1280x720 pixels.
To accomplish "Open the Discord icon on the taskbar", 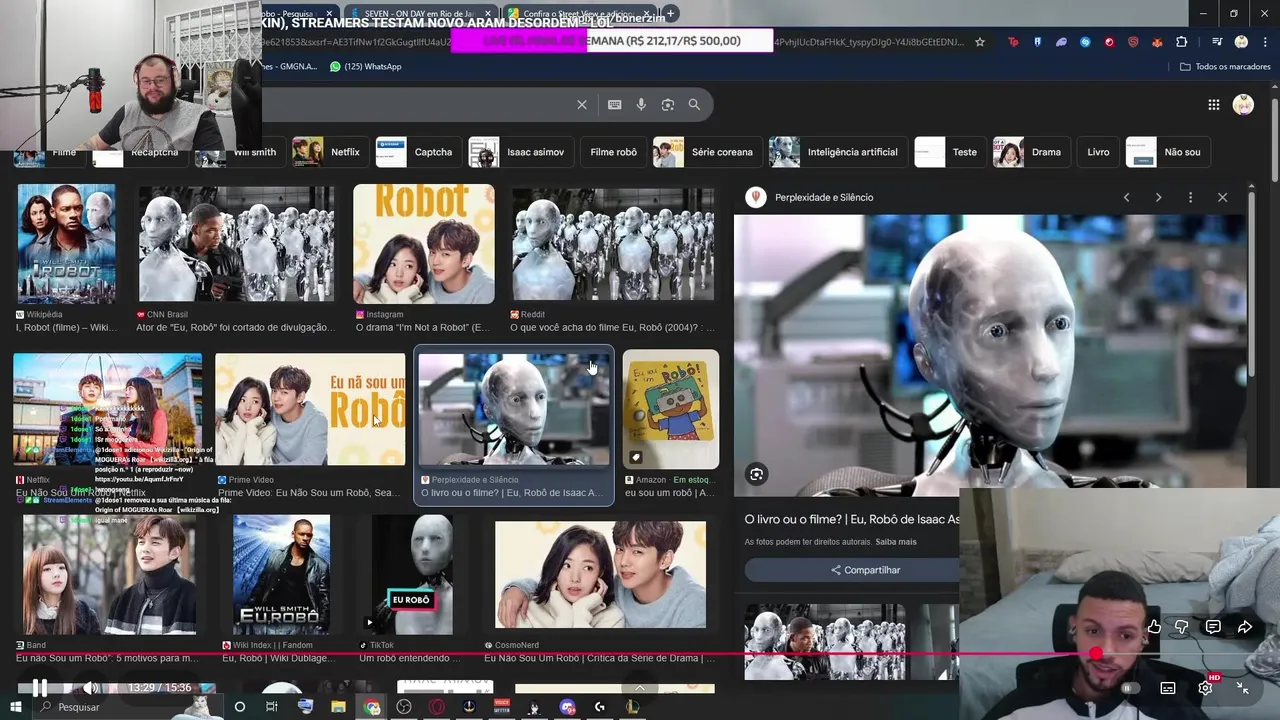I will [x=567, y=707].
